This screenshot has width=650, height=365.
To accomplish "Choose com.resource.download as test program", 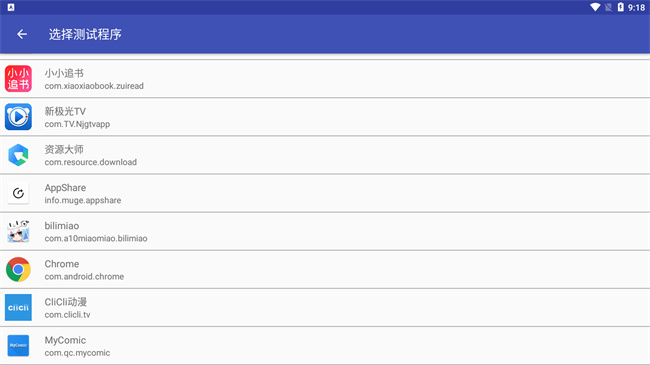I will click(91, 162).
